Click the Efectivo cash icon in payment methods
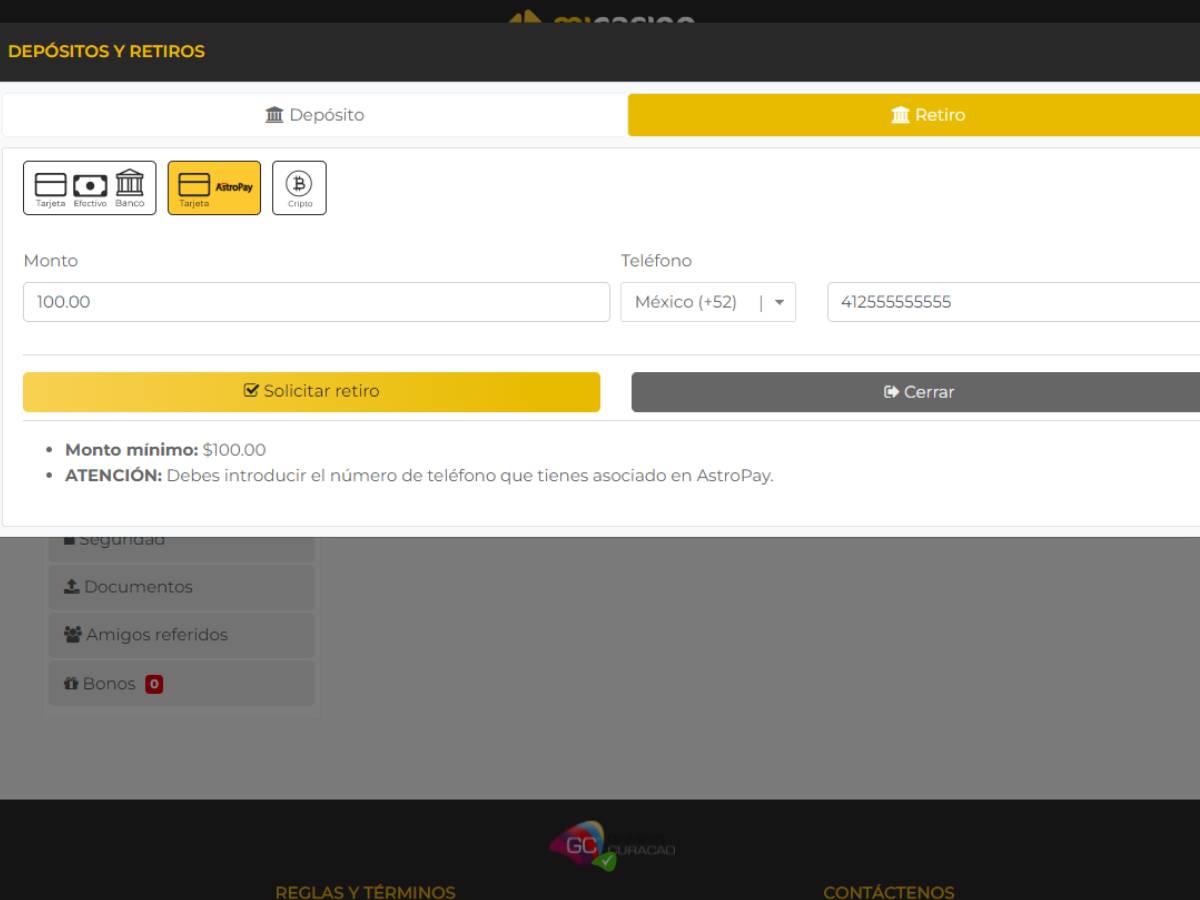1200x900 pixels. (90, 186)
